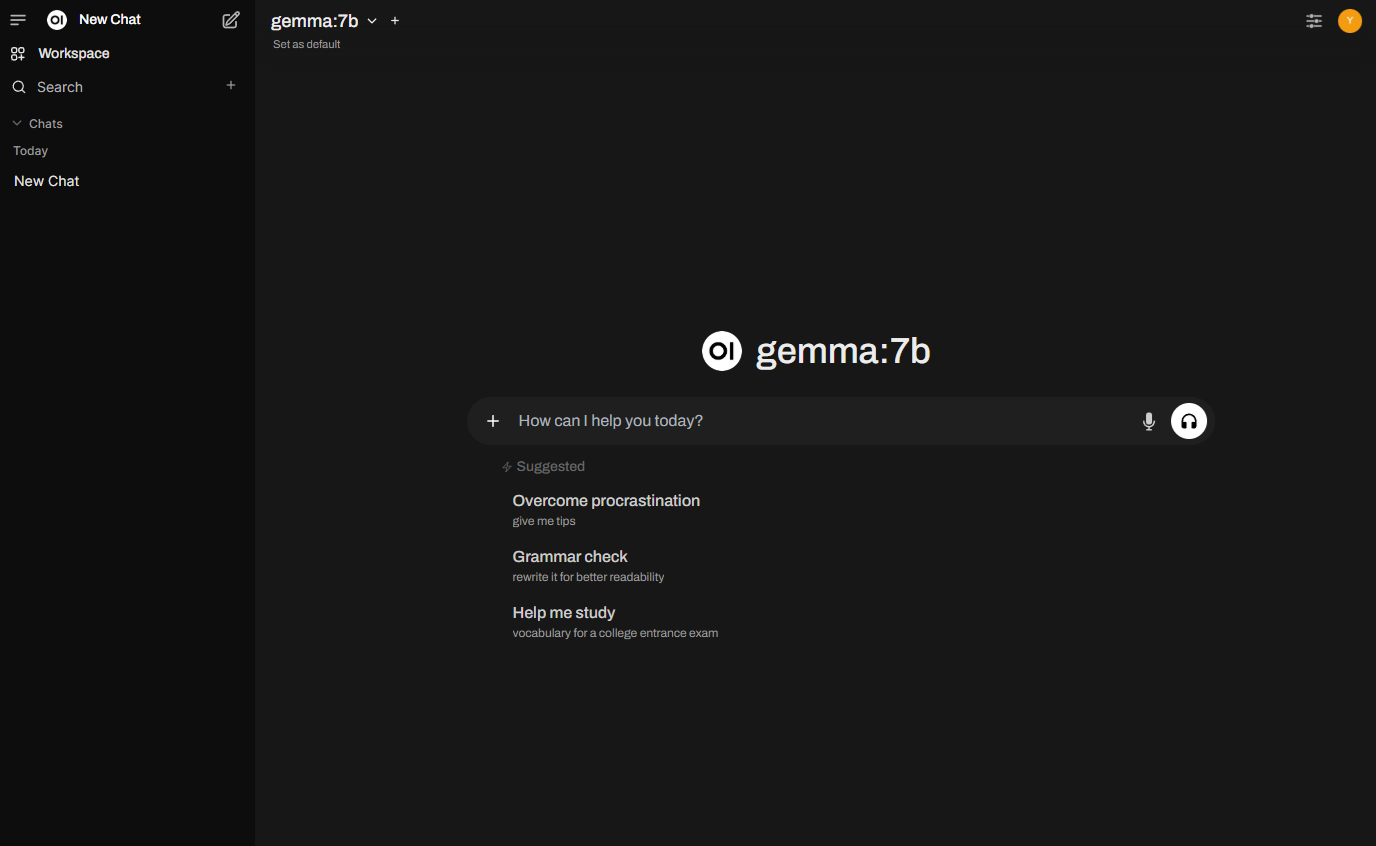Image resolution: width=1376 pixels, height=846 pixels.
Task: Select "Overcome procrastination" suggestion
Action: coord(606,509)
